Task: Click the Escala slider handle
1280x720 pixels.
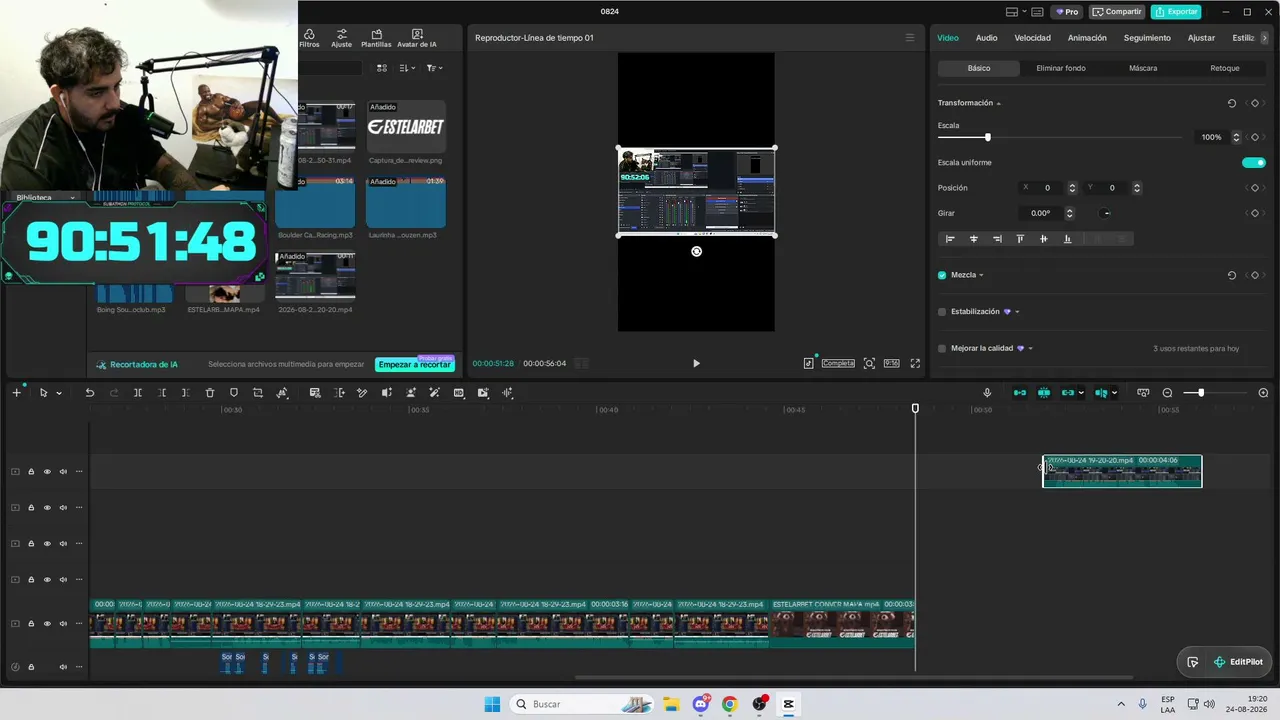Action: [987, 137]
